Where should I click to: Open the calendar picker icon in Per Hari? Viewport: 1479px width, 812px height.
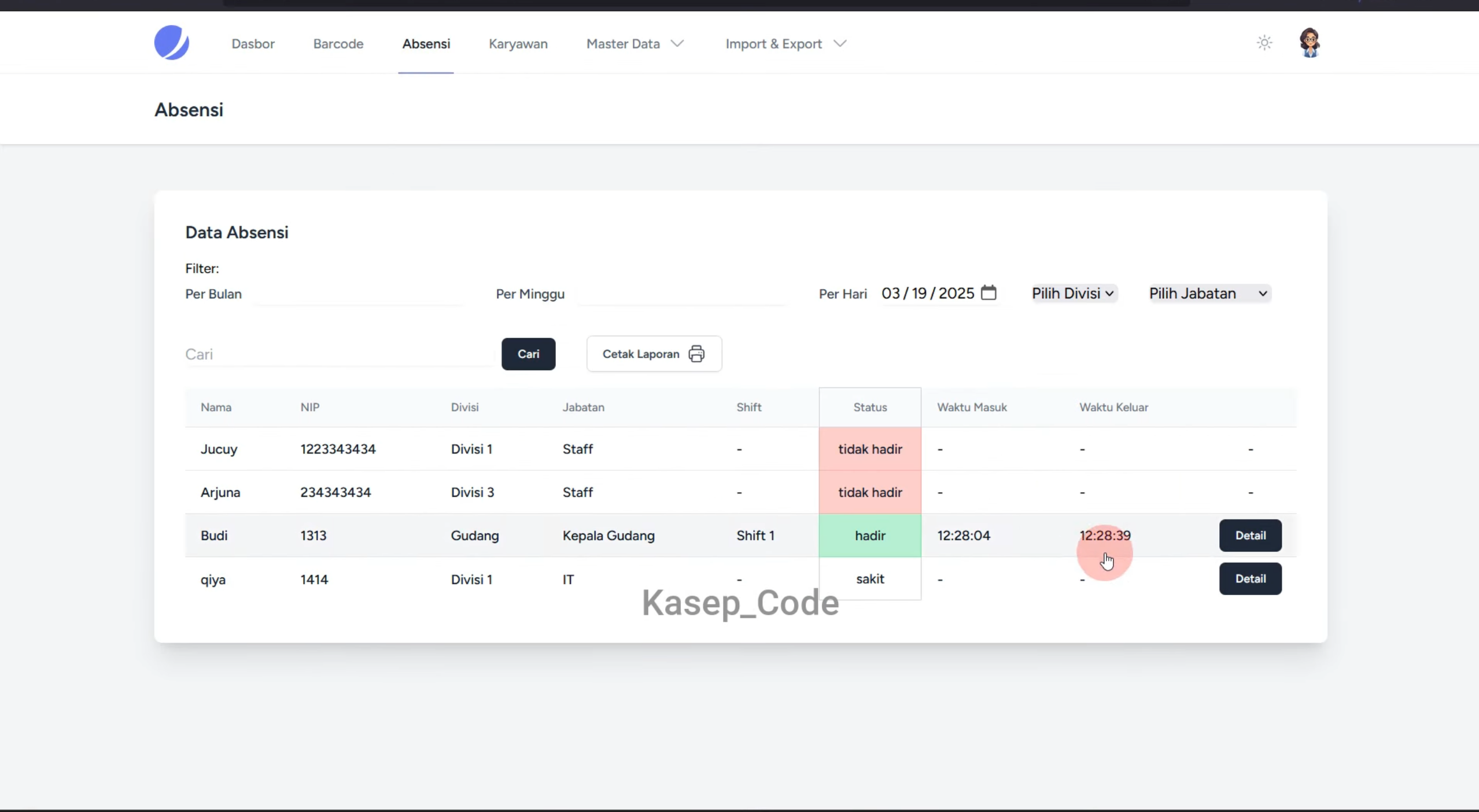pos(989,293)
